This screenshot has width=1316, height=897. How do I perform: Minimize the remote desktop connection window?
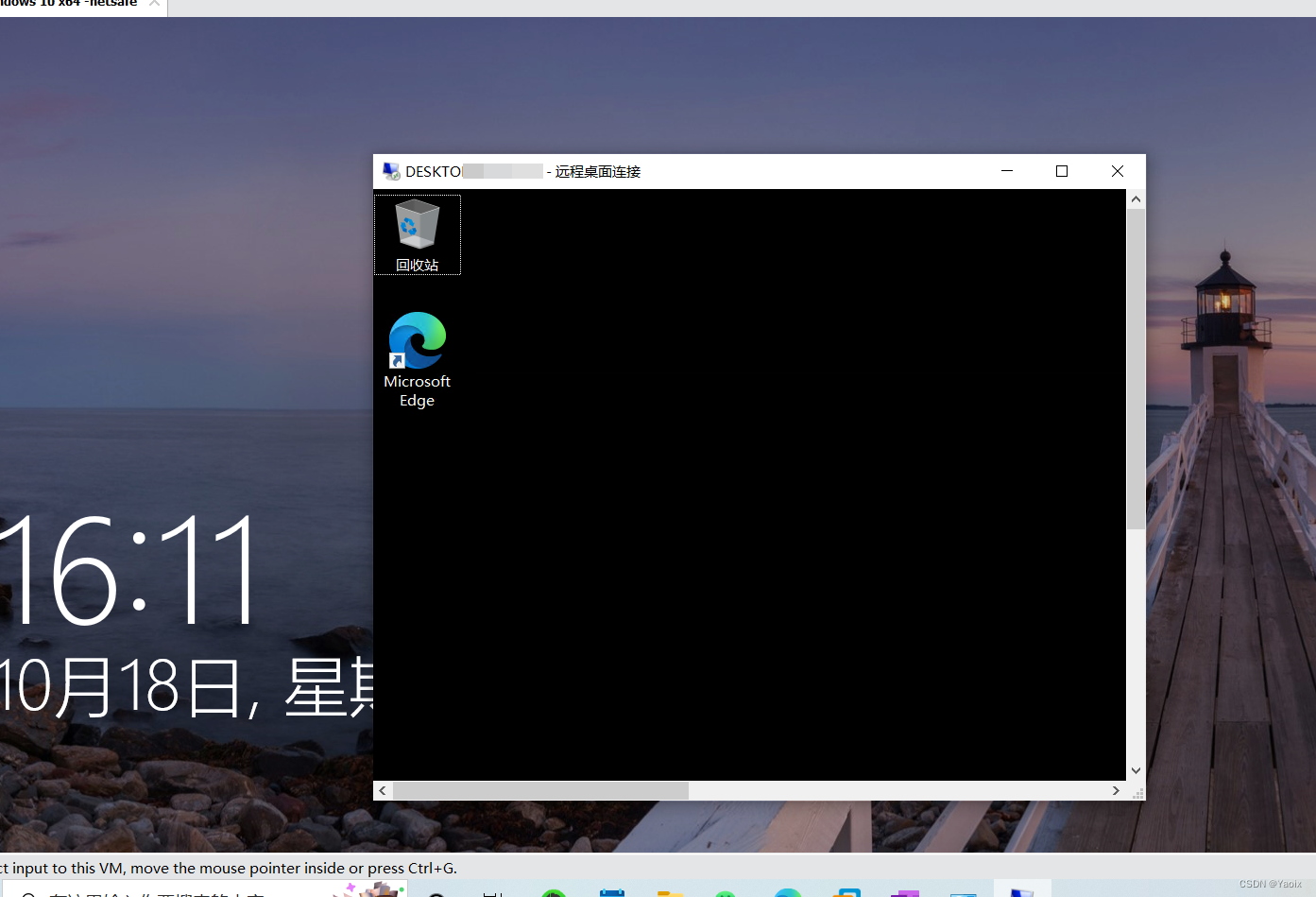(1007, 171)
